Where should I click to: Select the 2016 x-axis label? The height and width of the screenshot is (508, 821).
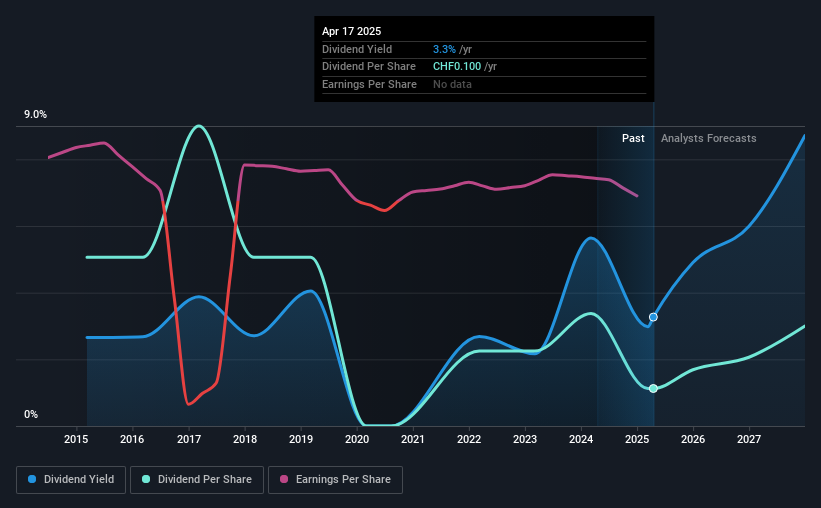coord(132,439)
